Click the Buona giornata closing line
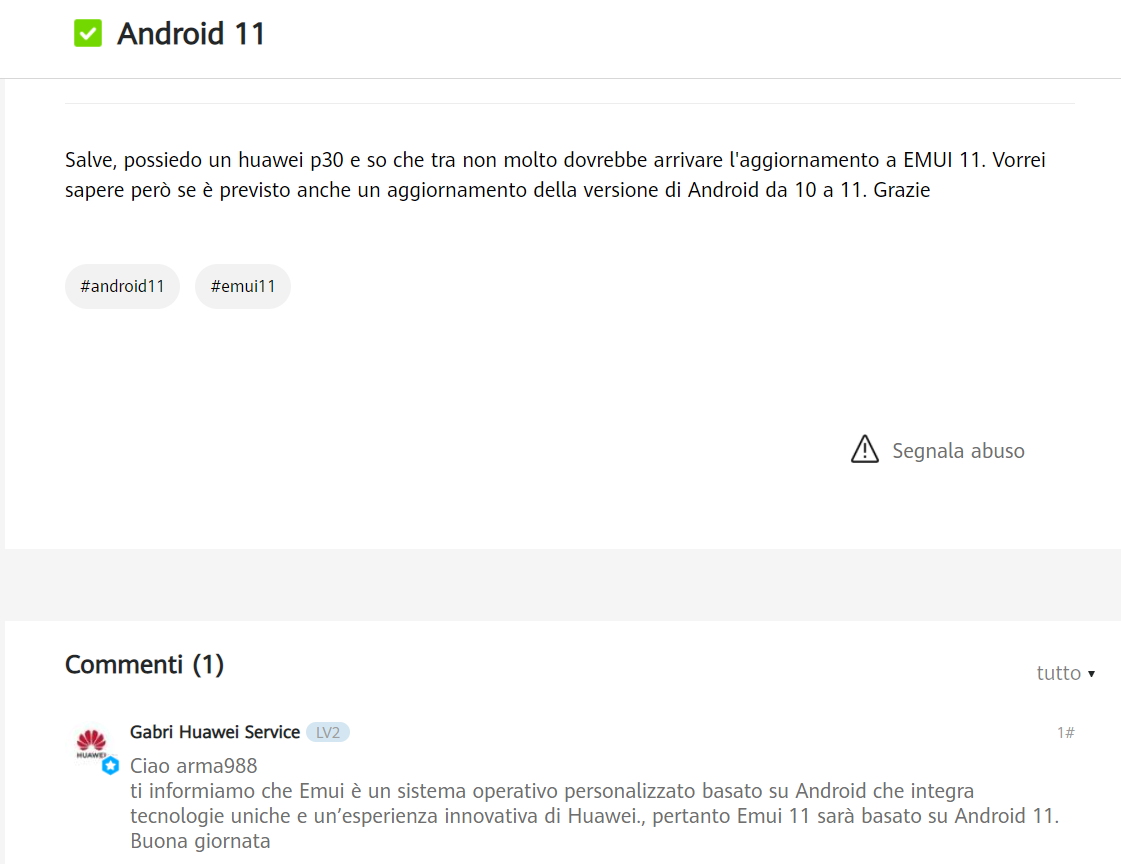1121x864 pixels. point(200,841)
